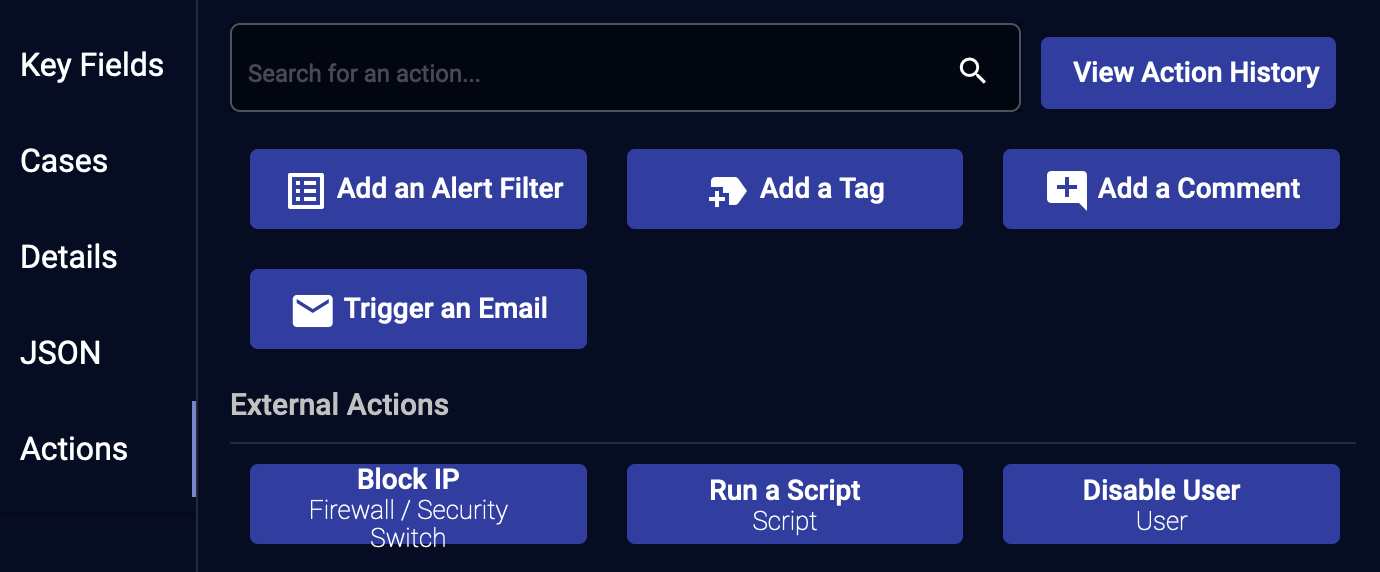Click the 'Trigger an Email' button text

[x=446, y=308]
